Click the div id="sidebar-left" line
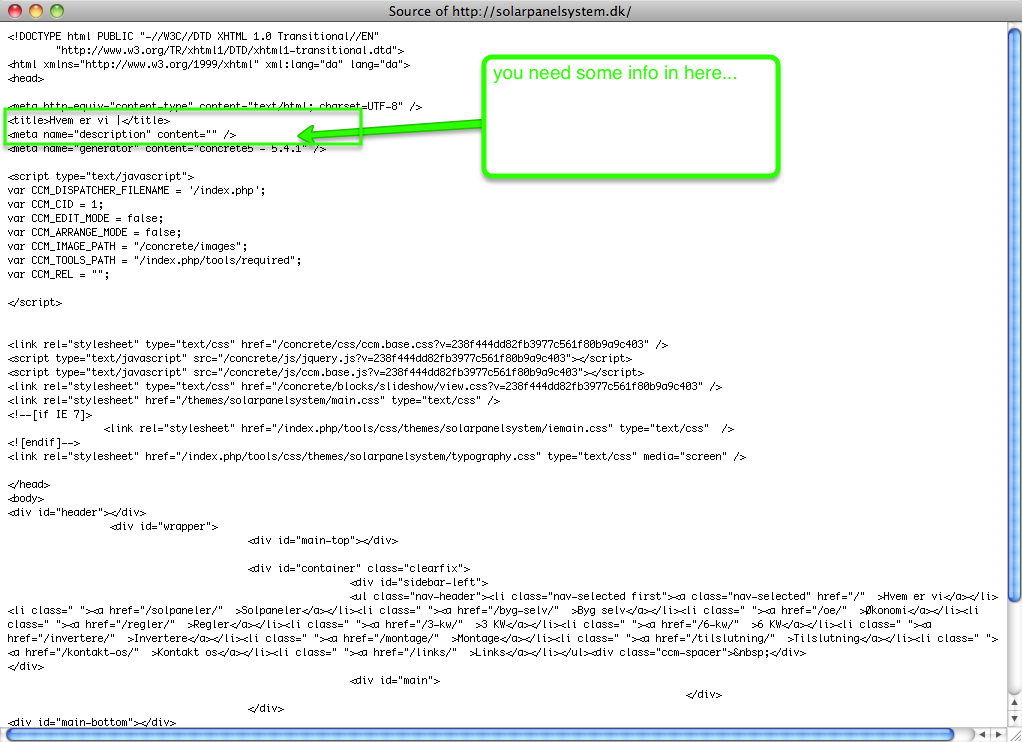Screen dimensions: 1022x742 click(418, 582)
